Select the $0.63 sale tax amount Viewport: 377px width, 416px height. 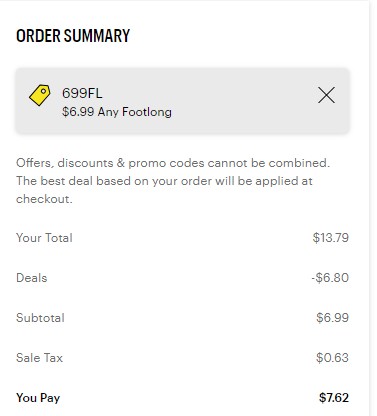(332, 358)
